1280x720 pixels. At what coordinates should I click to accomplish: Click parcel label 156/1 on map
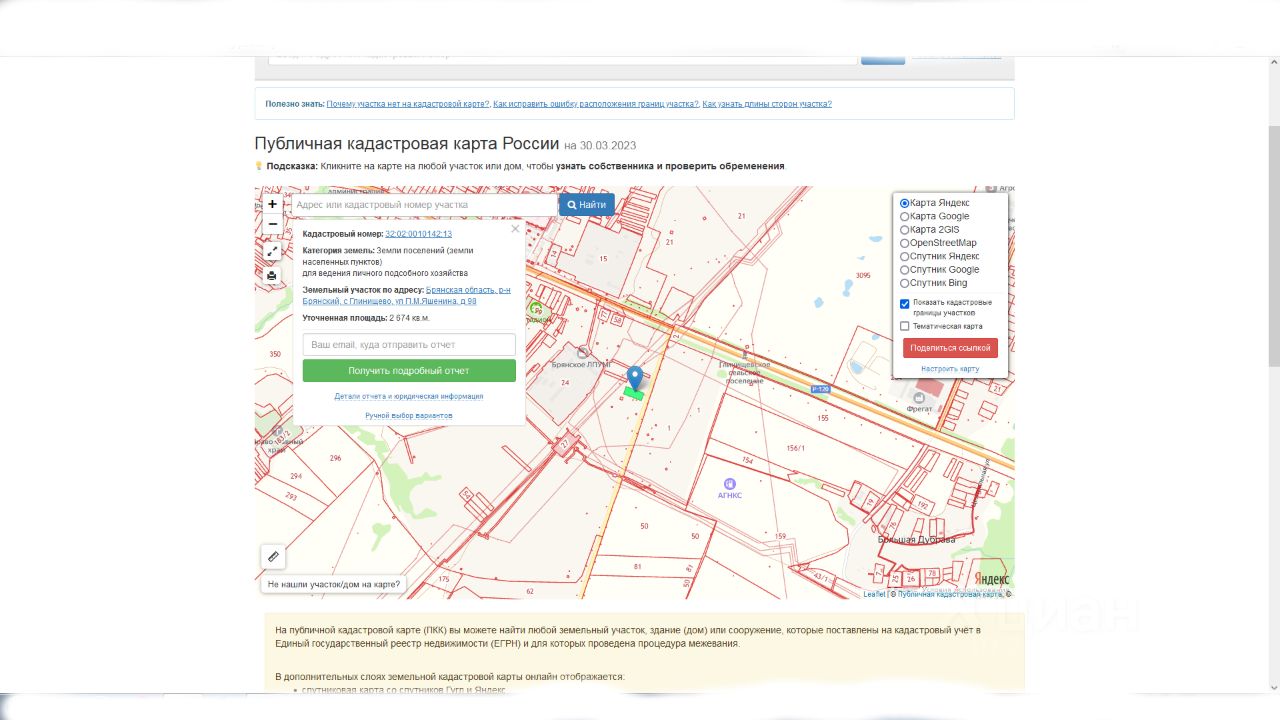(796, 448)
